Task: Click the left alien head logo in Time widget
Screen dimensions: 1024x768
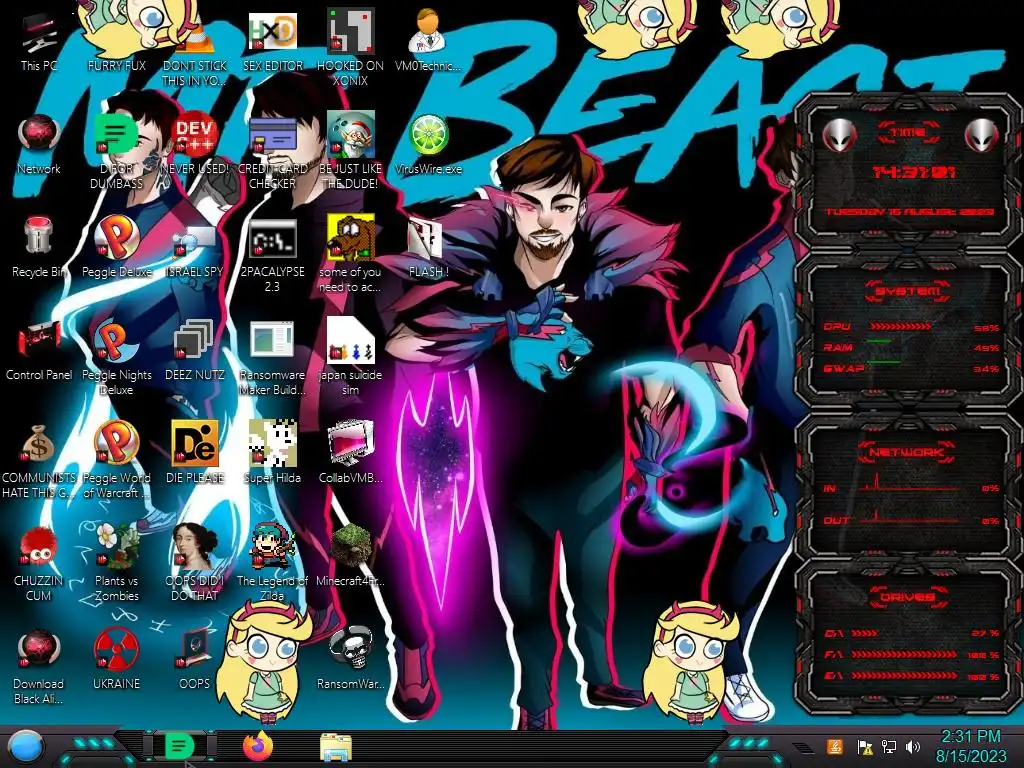Action: point(839,135)
